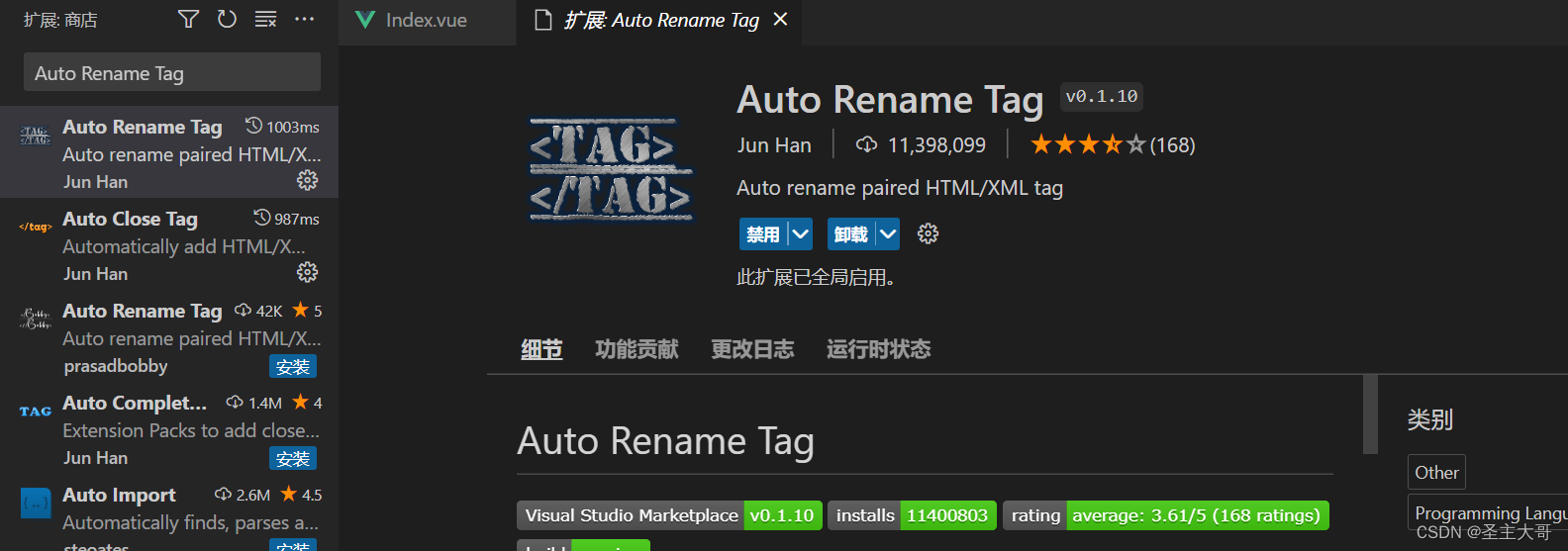Click the Programming Languages category tag
This screenshot has width=1568, height=551.
(1488, 512)
